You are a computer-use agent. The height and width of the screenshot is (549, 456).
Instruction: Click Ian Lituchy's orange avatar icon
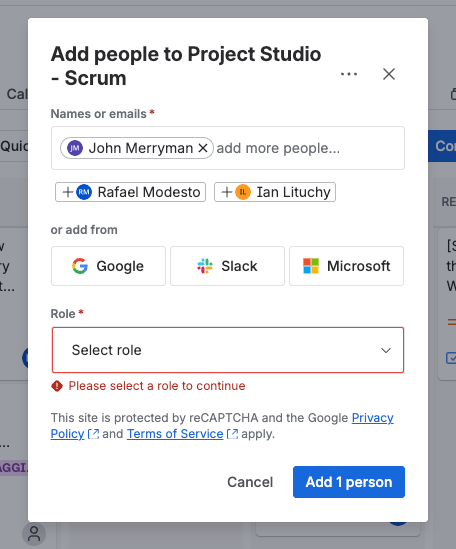click(243, 192)
